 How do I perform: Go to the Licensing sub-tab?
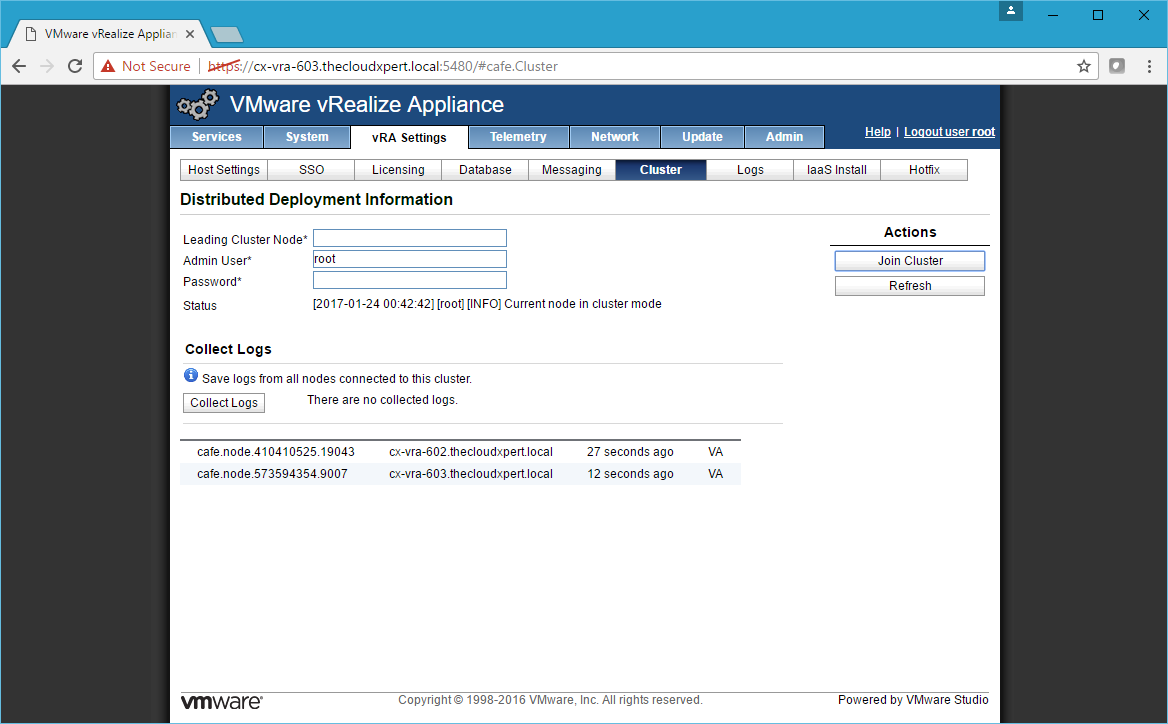[x=398, y=170]
